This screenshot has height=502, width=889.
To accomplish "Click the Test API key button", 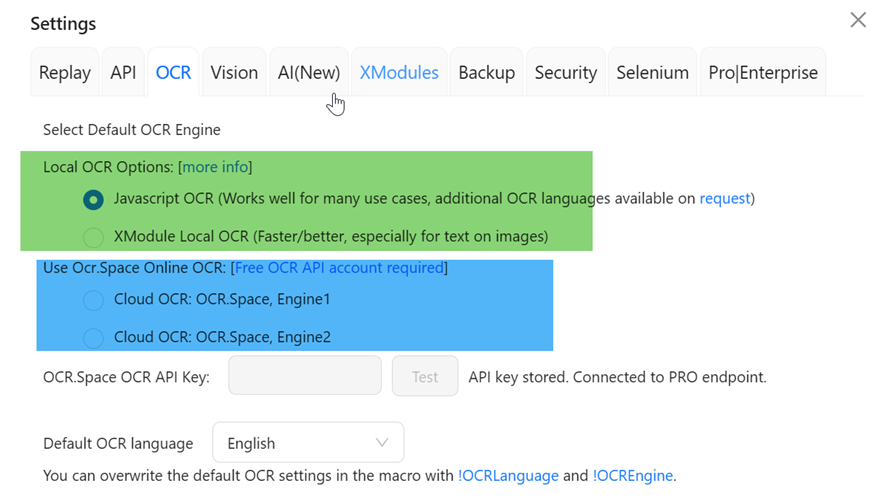I will click(425, 377).
